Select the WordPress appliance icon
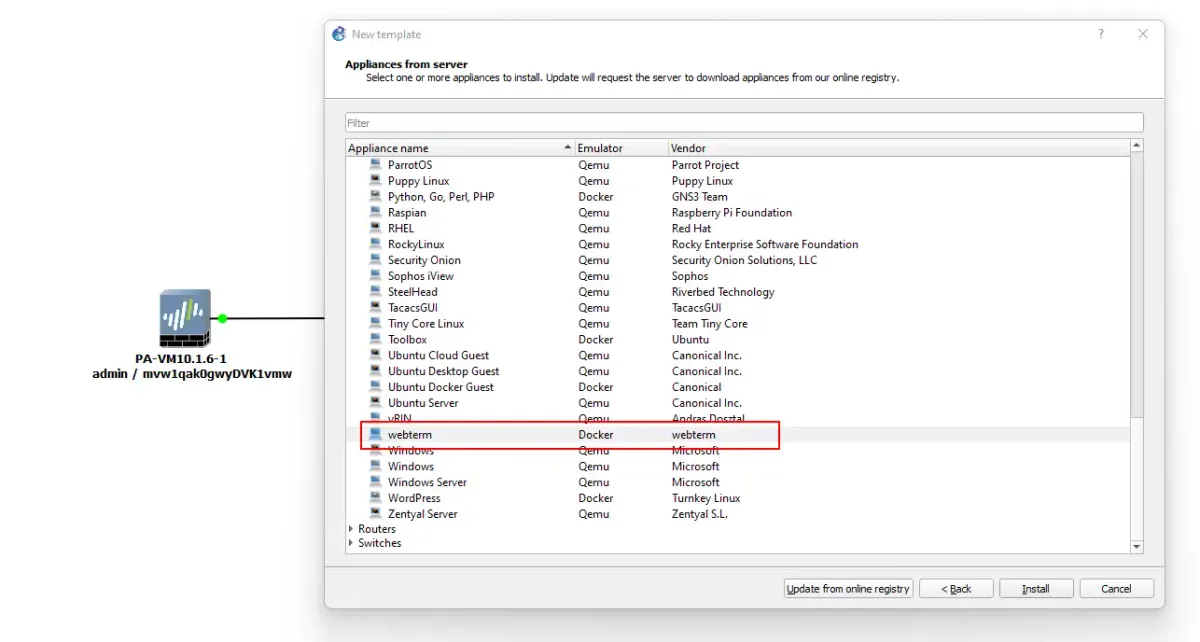The image size is (1200, 642). coord(375,498)
